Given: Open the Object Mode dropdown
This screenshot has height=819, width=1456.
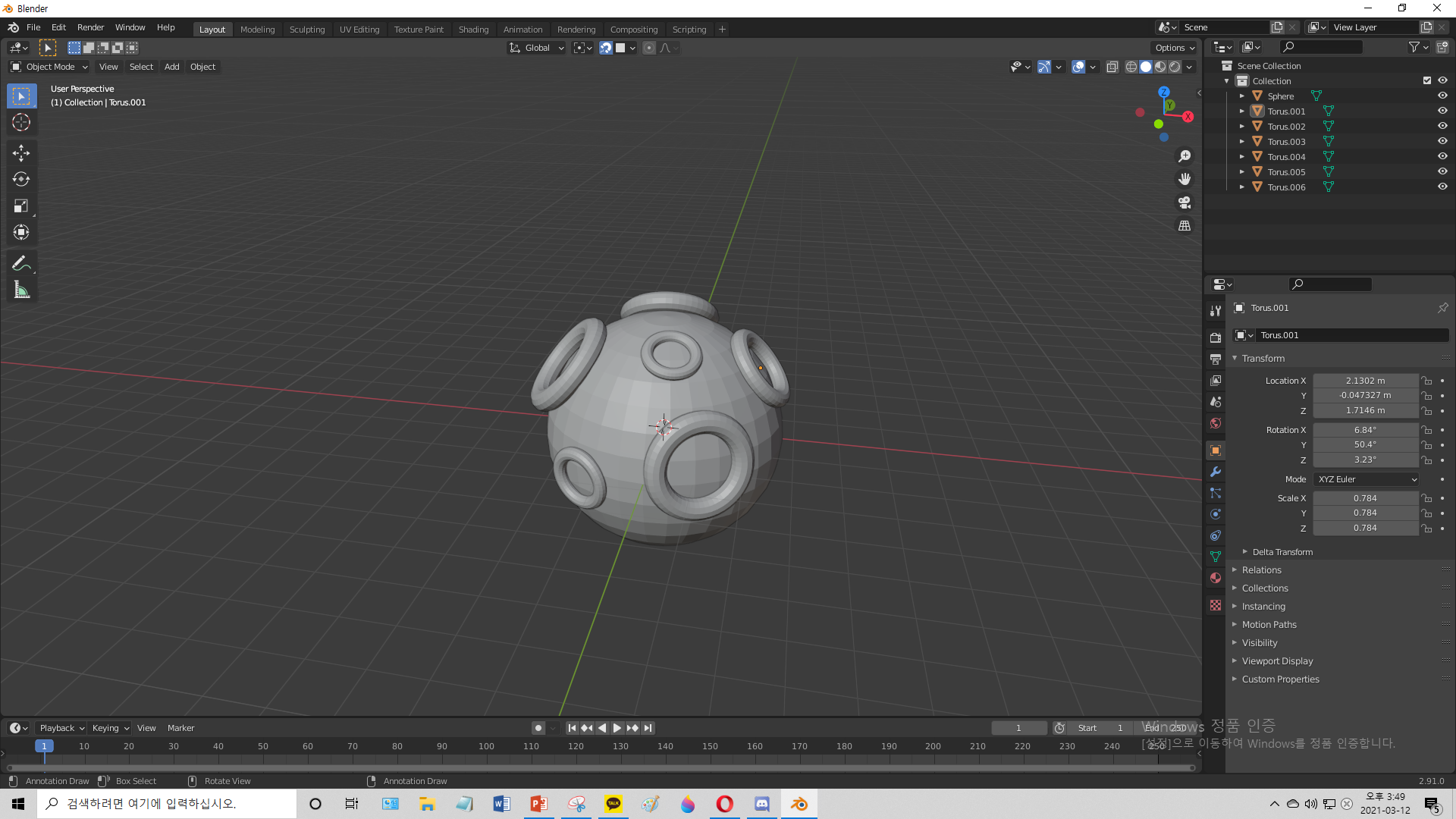Looking at the screenshot, I should [49, 67].
